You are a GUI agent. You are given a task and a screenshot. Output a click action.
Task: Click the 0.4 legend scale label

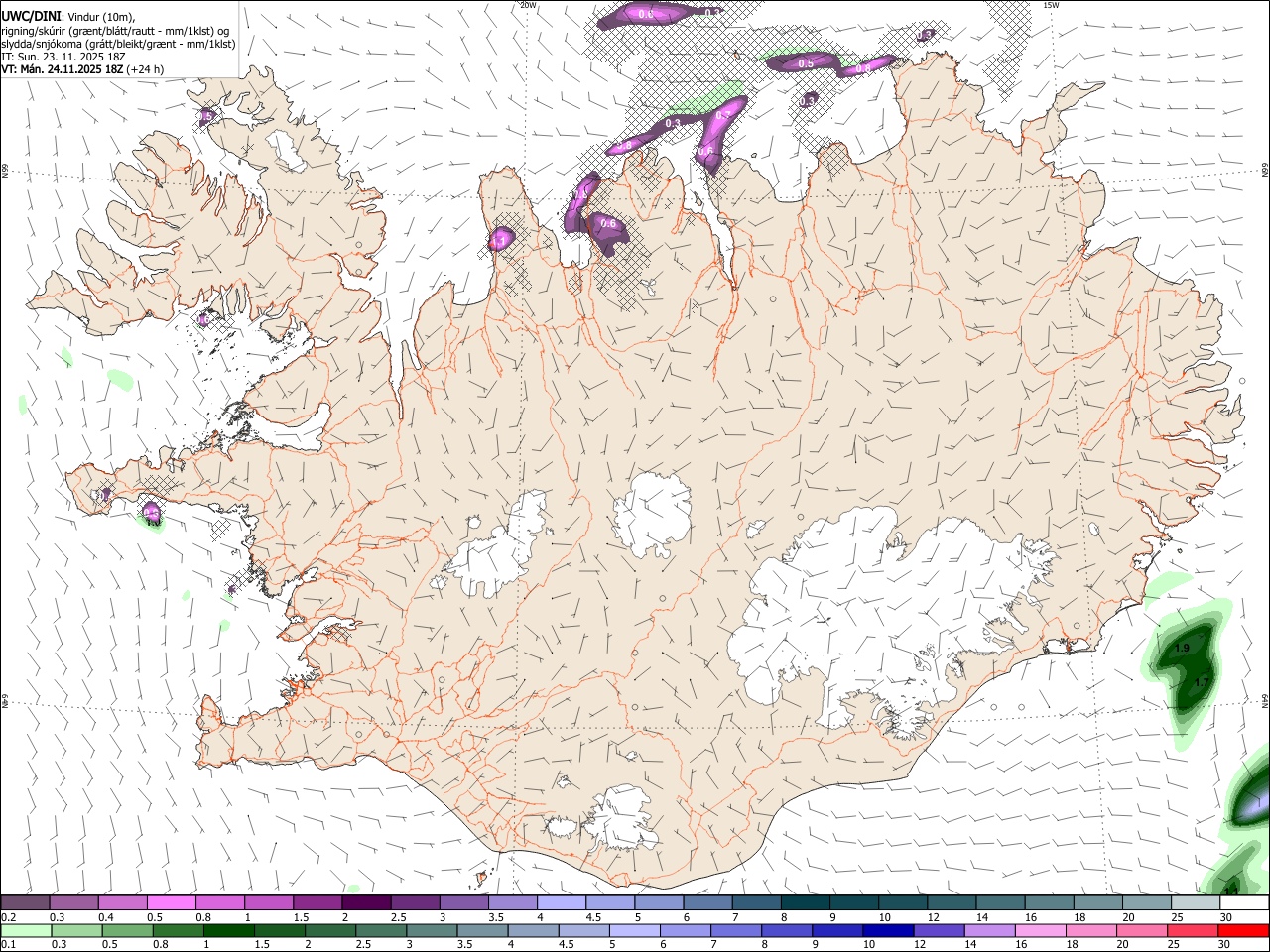coord(106,917)
